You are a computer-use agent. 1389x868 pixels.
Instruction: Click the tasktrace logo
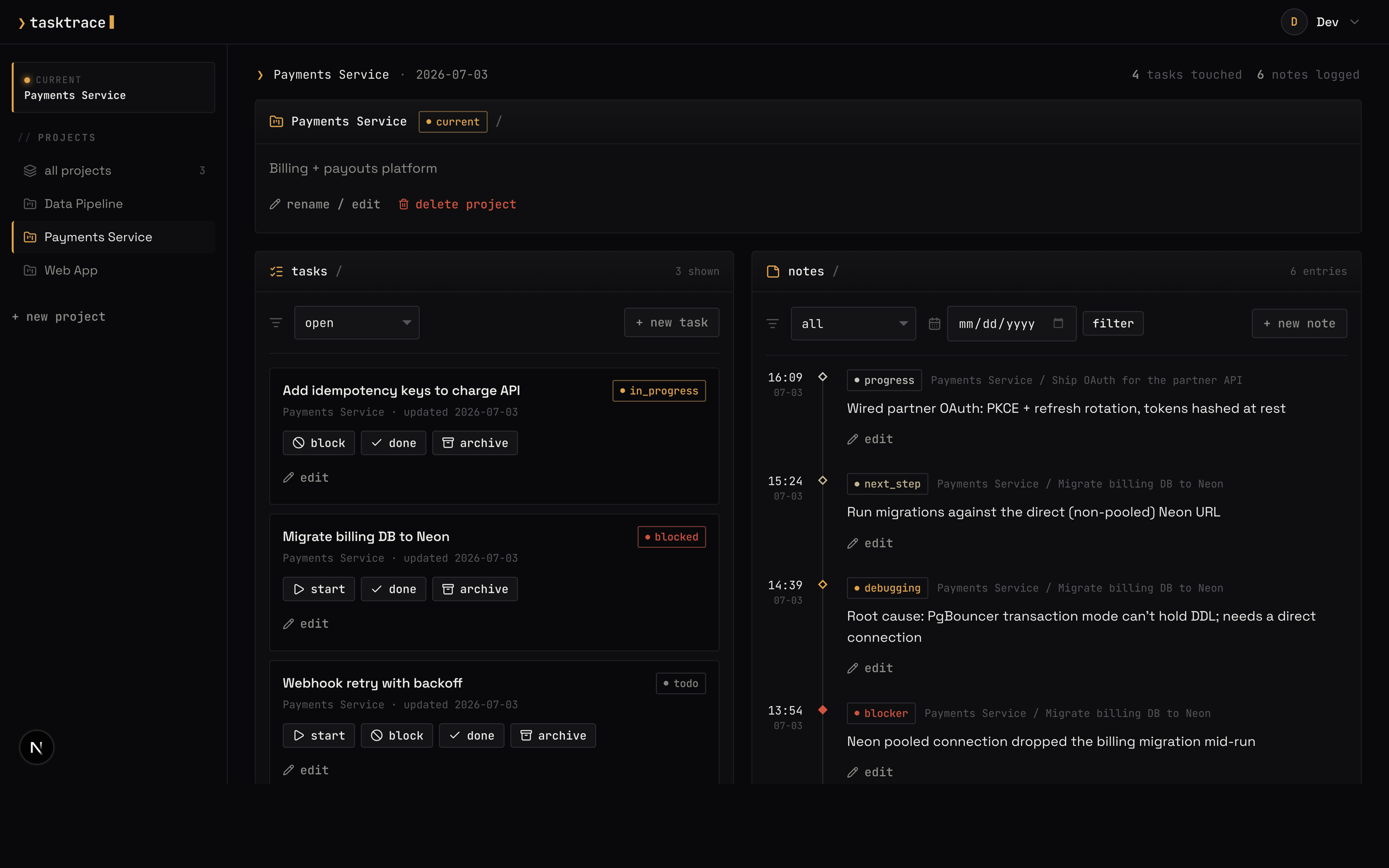click(66, 22)
